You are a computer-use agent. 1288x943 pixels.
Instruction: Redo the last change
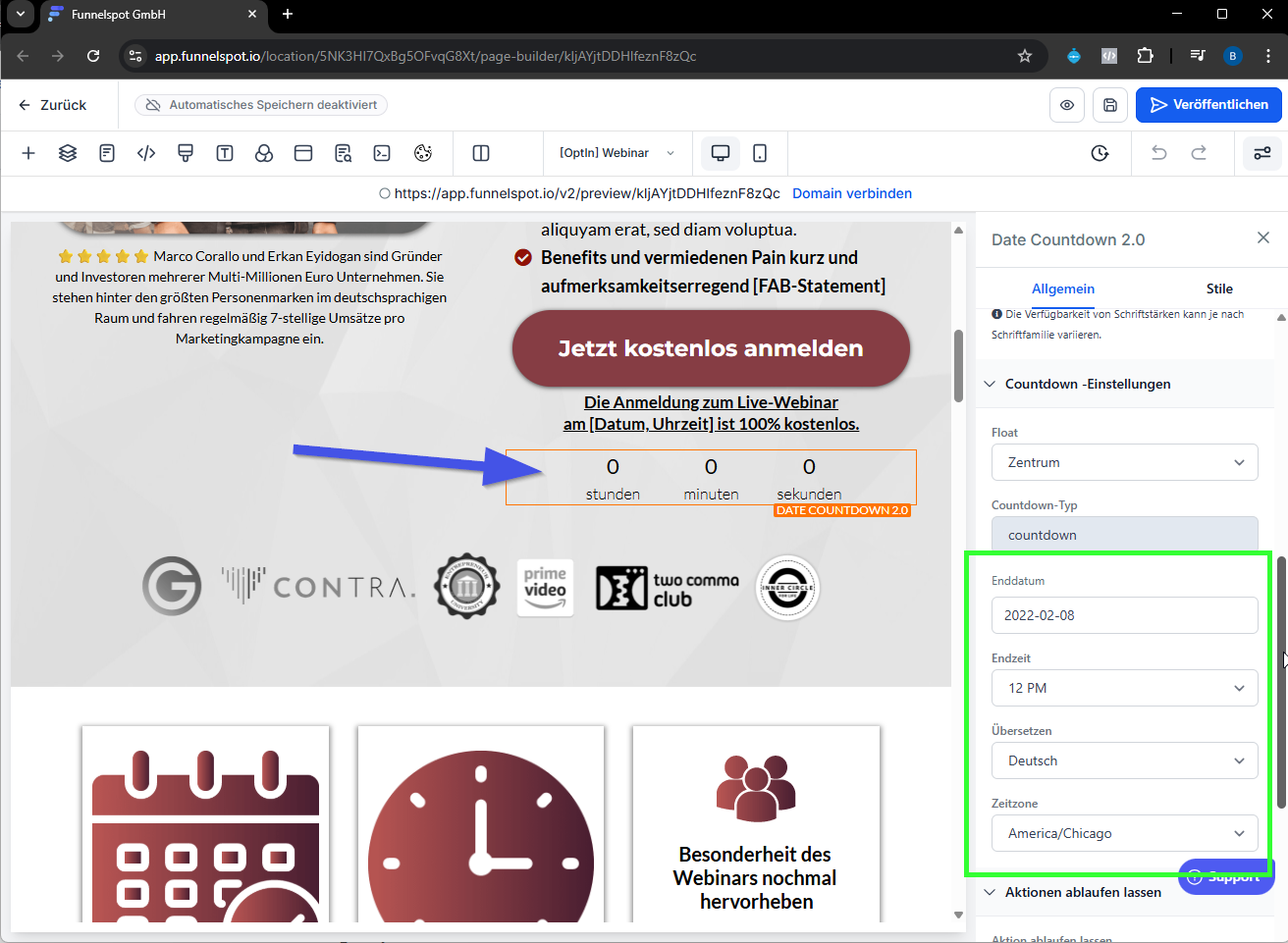coord(1199,153)
